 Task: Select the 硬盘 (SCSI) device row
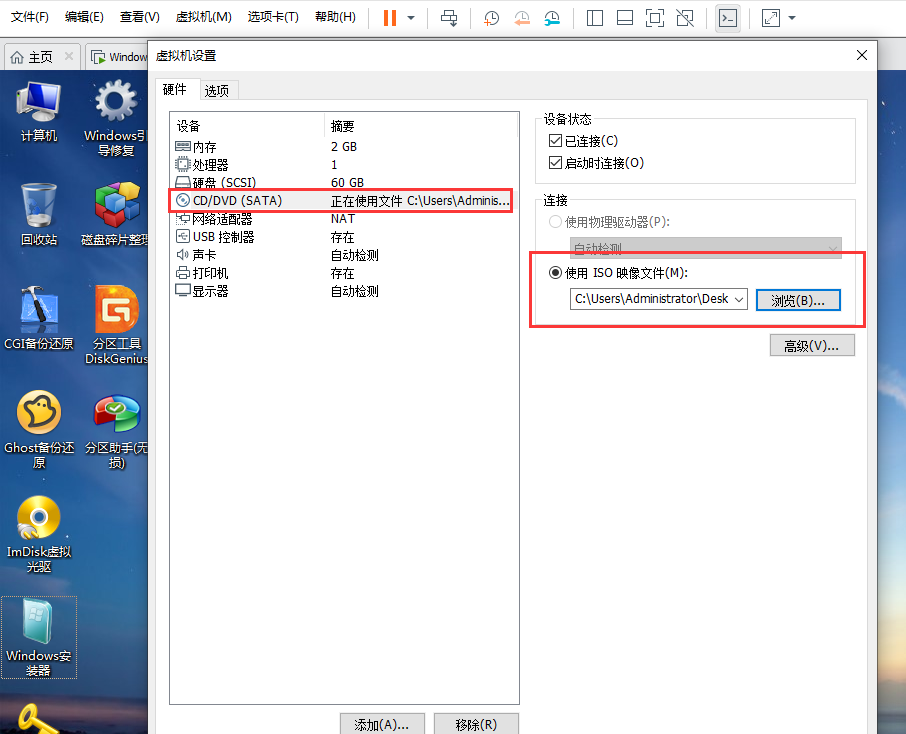coord(343,183)
